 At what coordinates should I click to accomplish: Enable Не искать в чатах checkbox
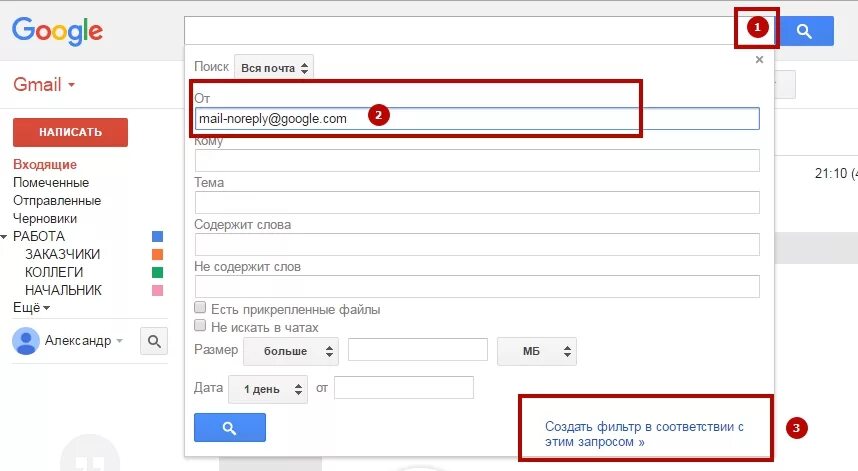(x=200, y=326)
